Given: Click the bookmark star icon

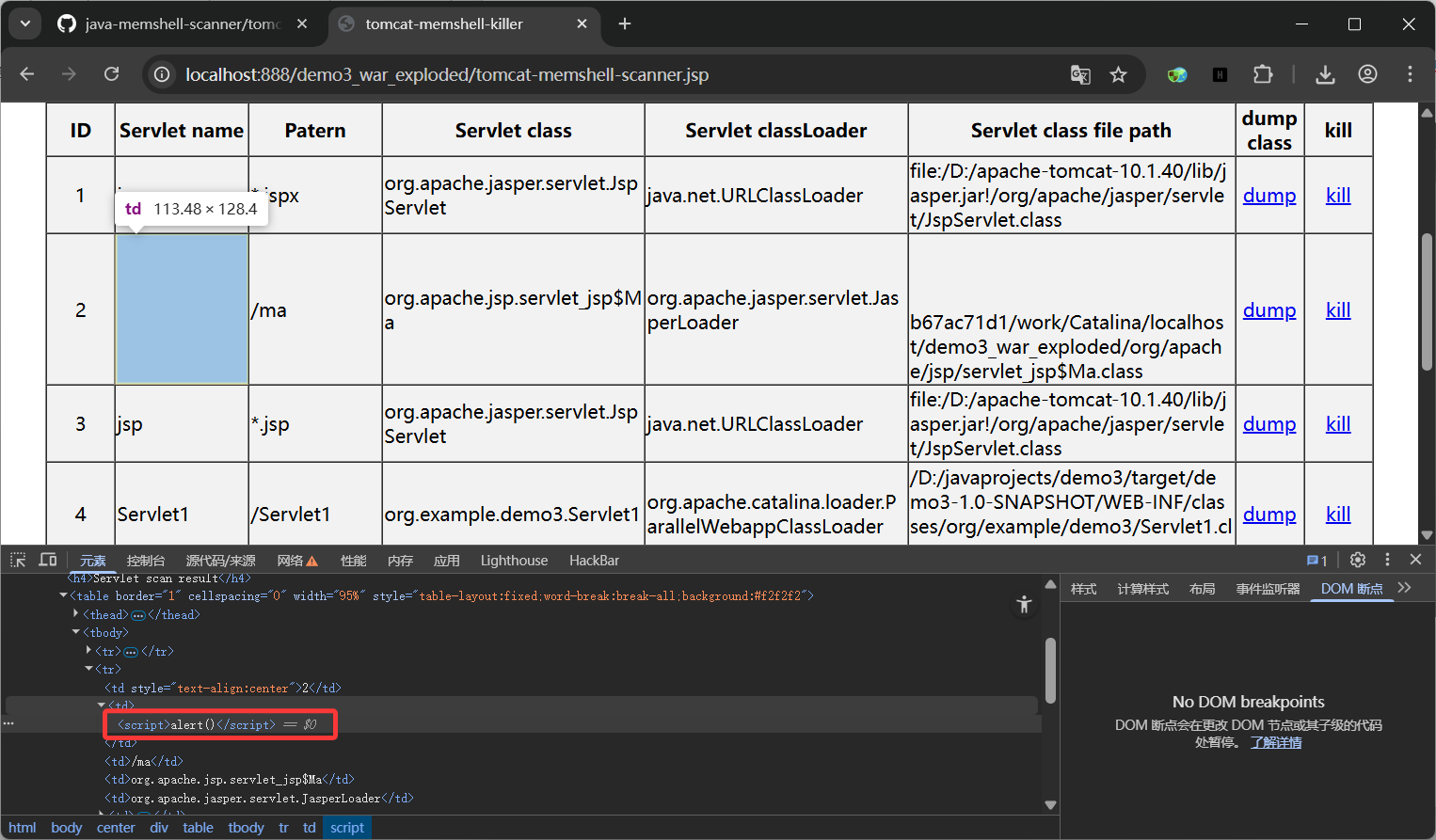Looking at the screenshot, I should tap(1118, 74).
